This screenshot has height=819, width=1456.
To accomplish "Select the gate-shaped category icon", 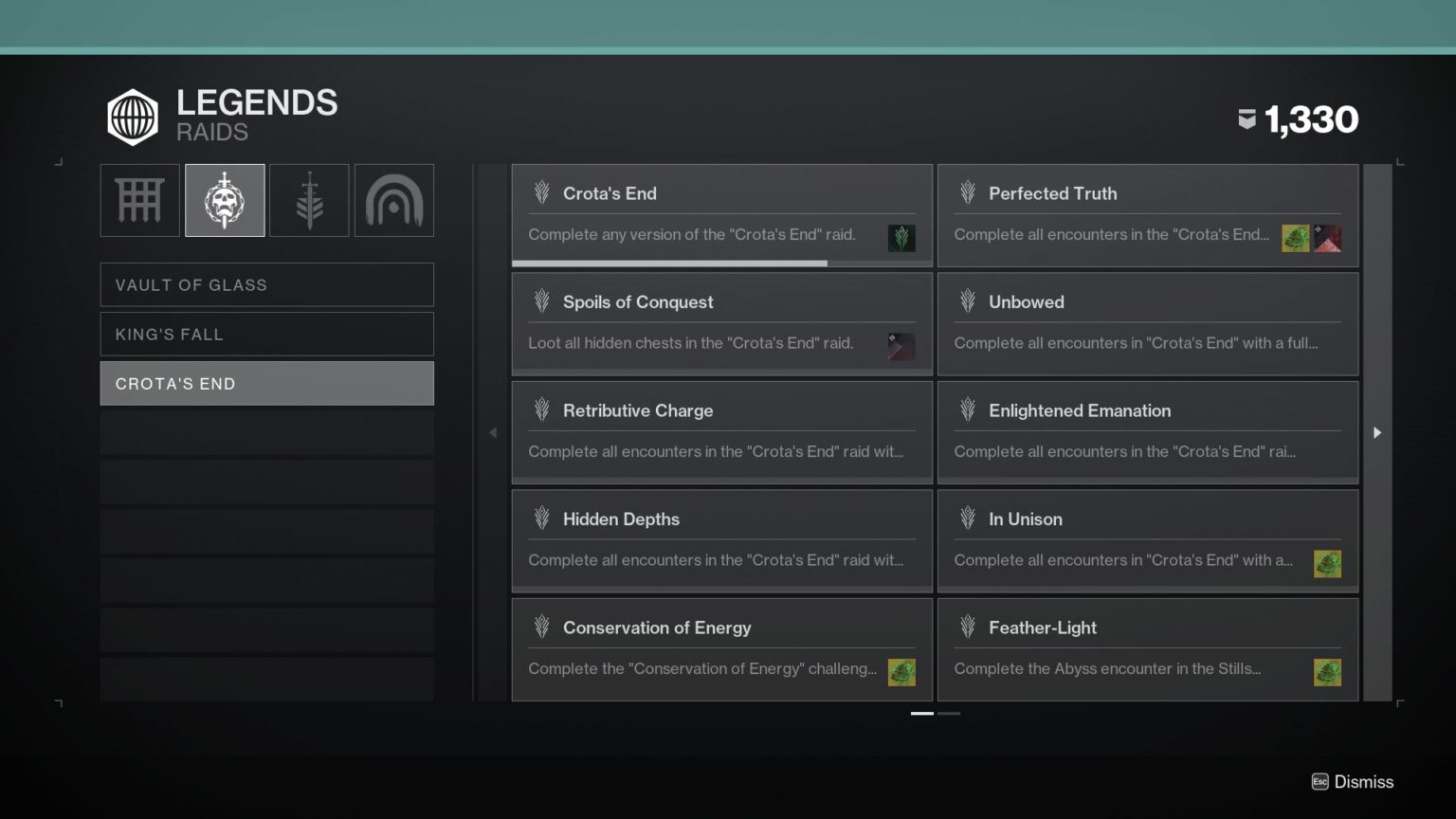I will [139, 200].
